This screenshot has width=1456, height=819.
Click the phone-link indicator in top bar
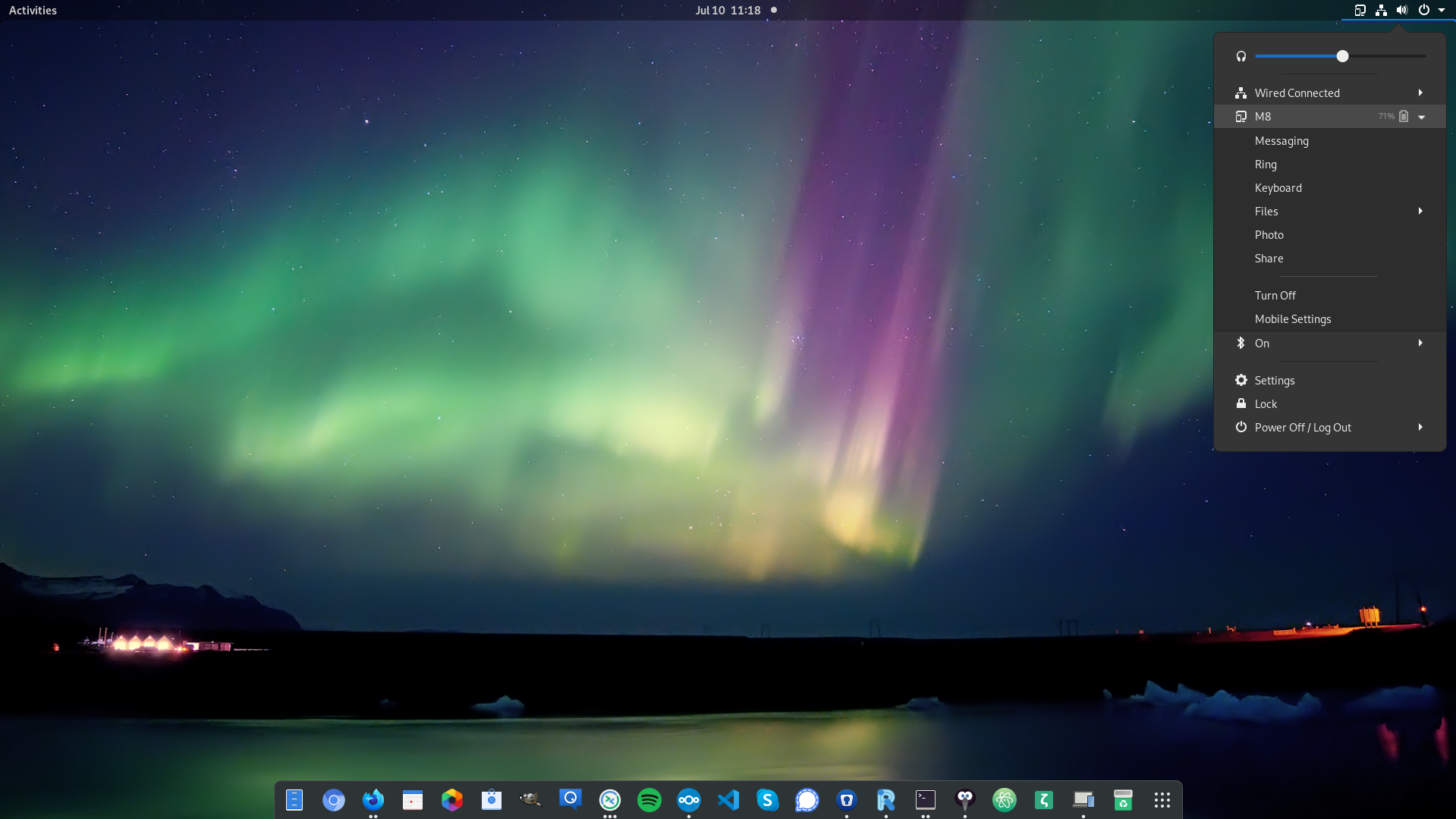pos(1360,10)
